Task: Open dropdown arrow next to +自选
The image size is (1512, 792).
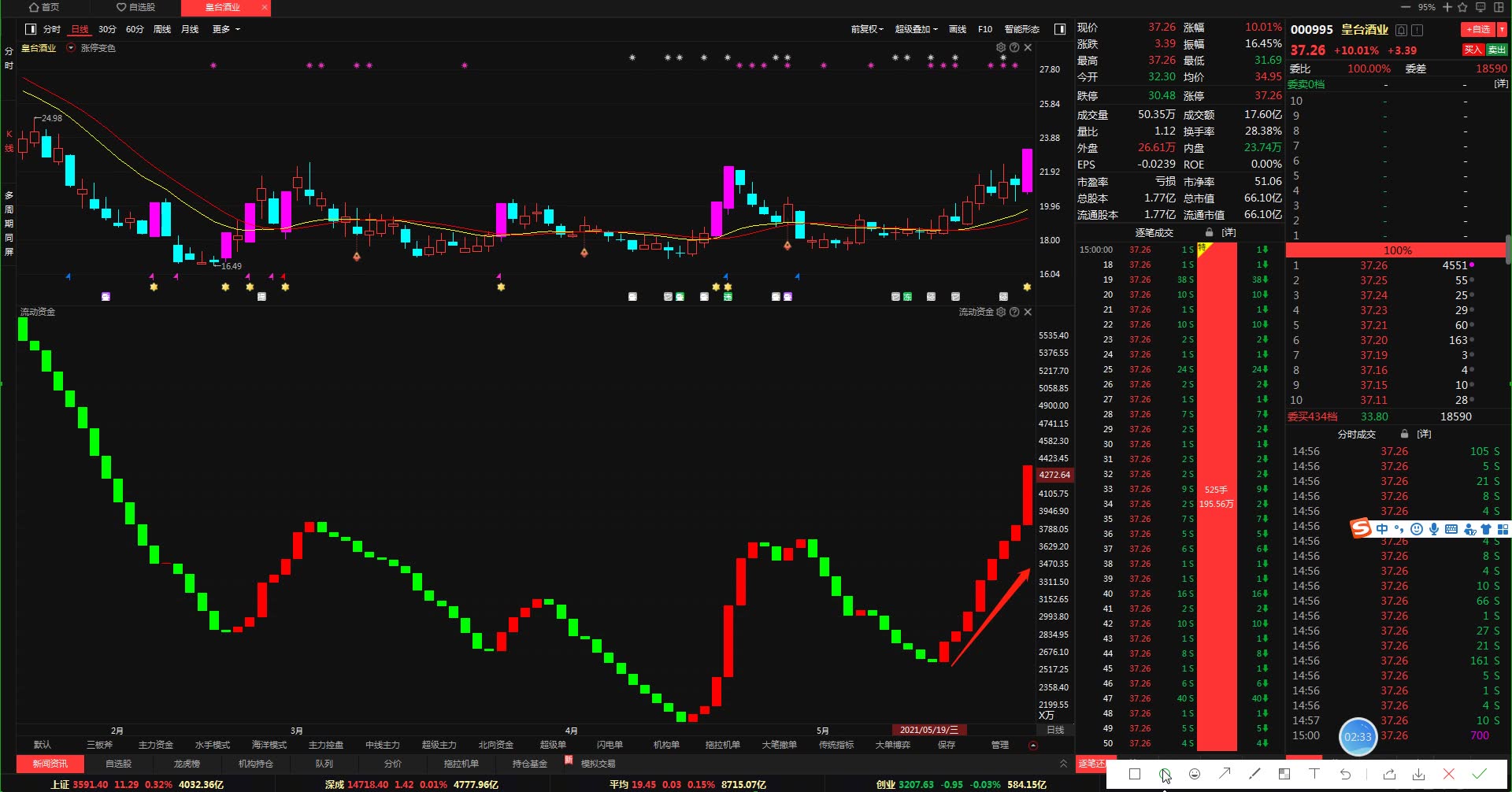Action: [1502, 29]
